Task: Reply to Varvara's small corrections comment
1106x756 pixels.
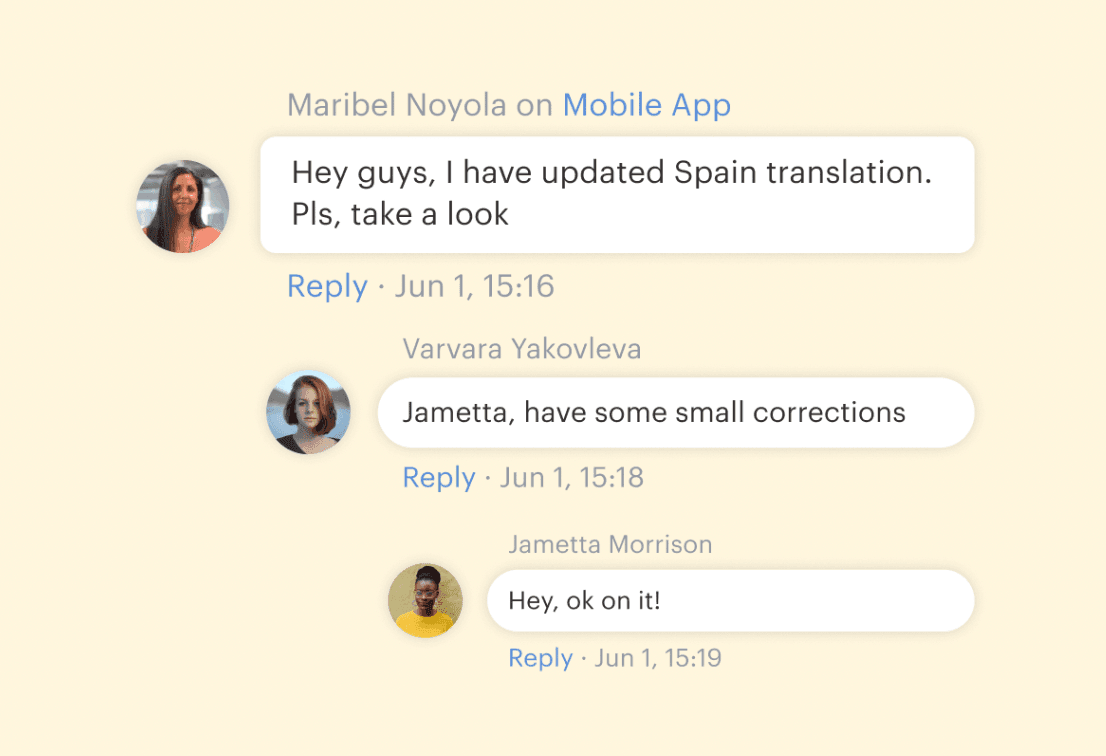Action: coord(438,478)
